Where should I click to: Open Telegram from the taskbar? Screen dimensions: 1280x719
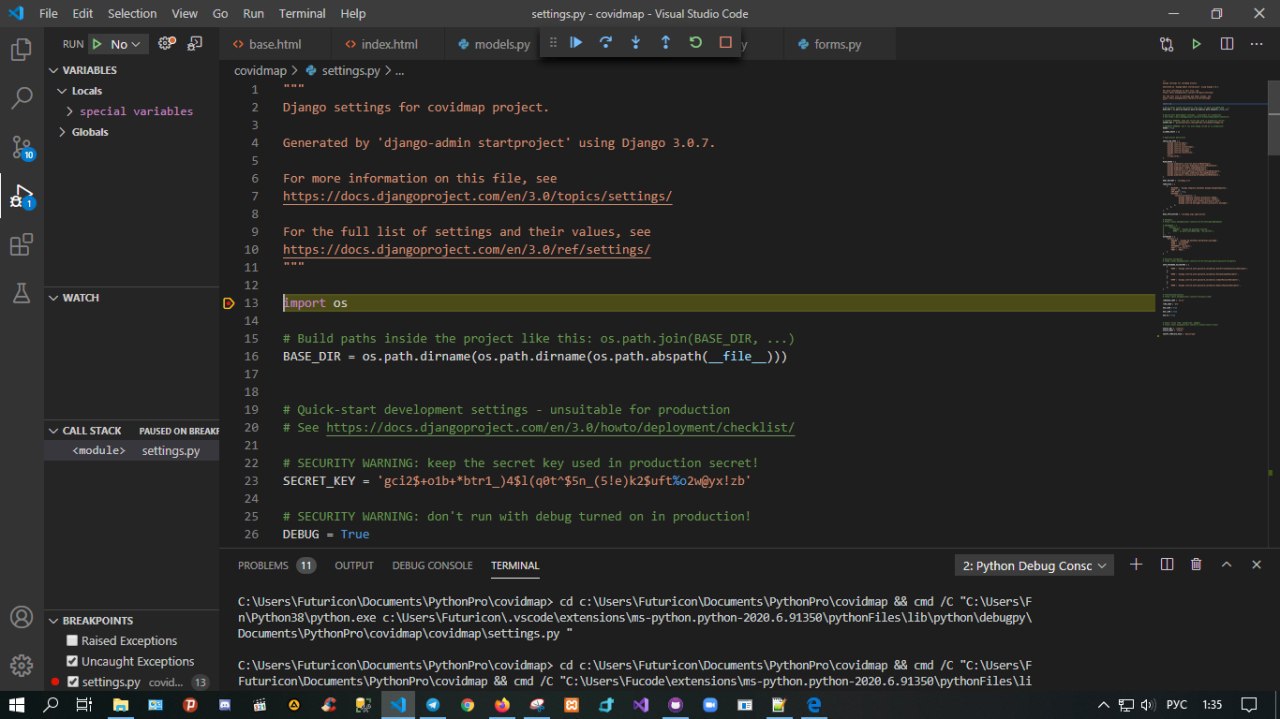[x=432, y=705]
